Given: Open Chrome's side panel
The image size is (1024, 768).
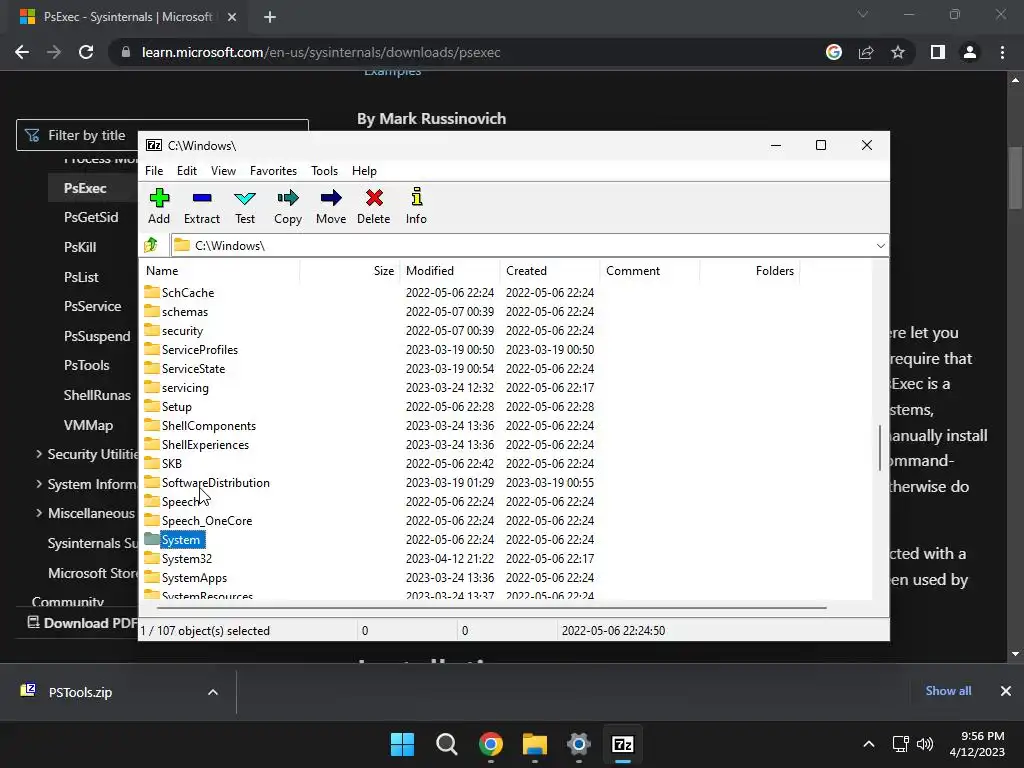Looking at the screenshot, I should point(938,52).
